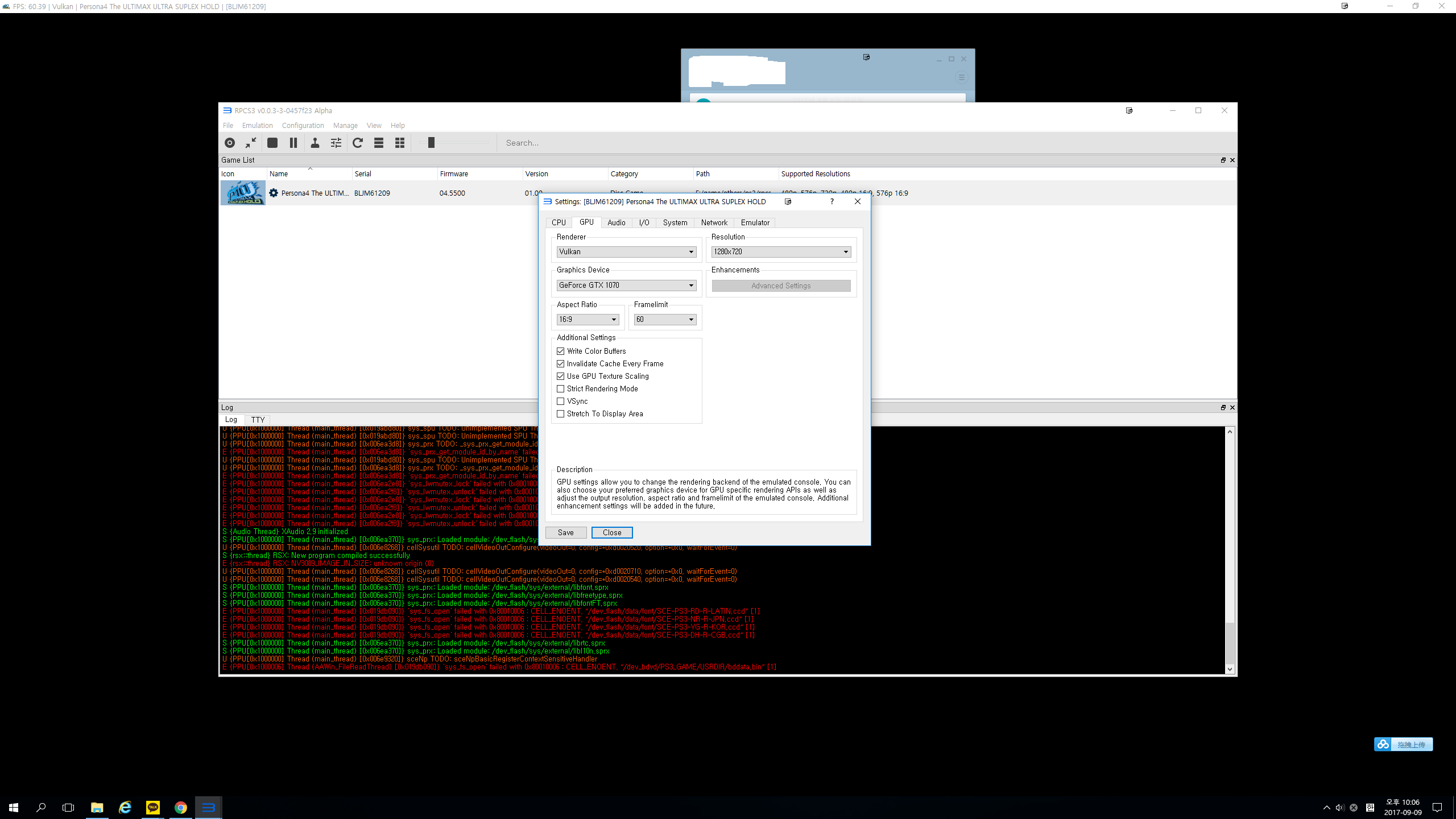Image resolution: width=1456 pixels, height=819 pixels.
Task: Click the custom config gear beside Persona4
Action: 274,193
